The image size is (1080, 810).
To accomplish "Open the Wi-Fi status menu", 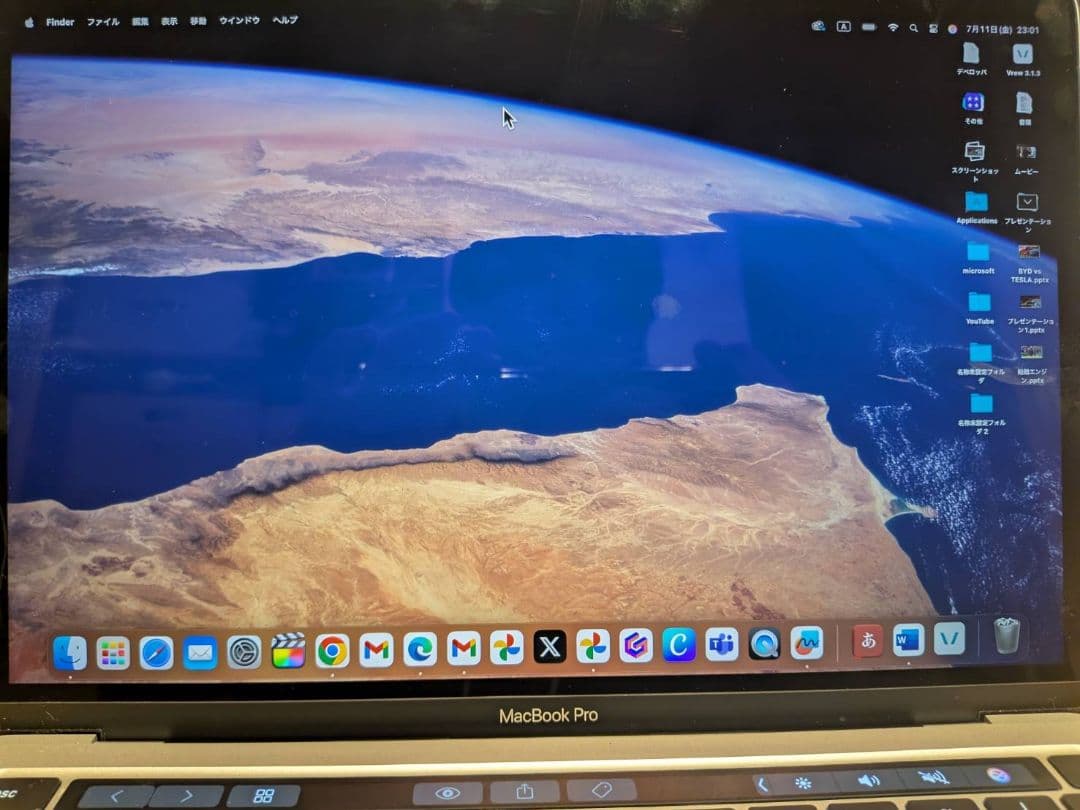I will [893, 27].
